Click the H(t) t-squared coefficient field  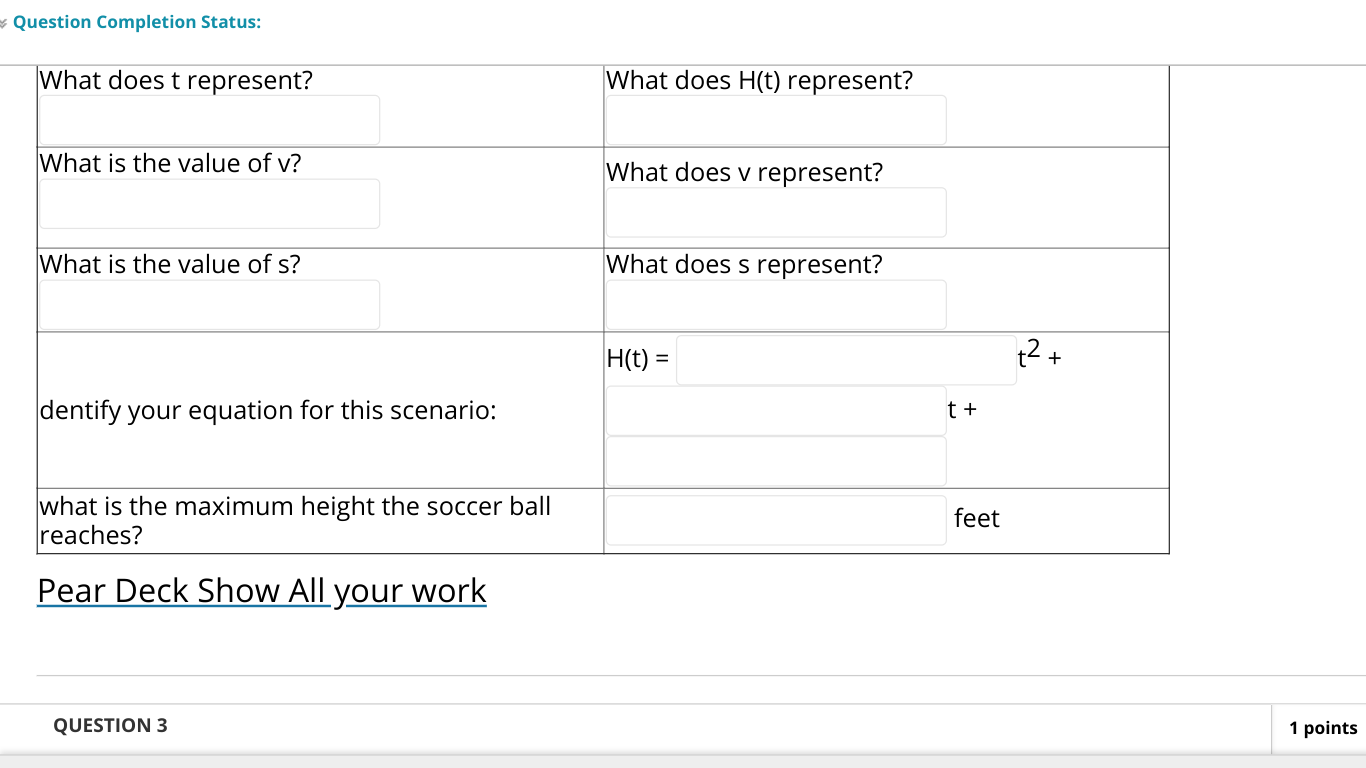[846, 360]
